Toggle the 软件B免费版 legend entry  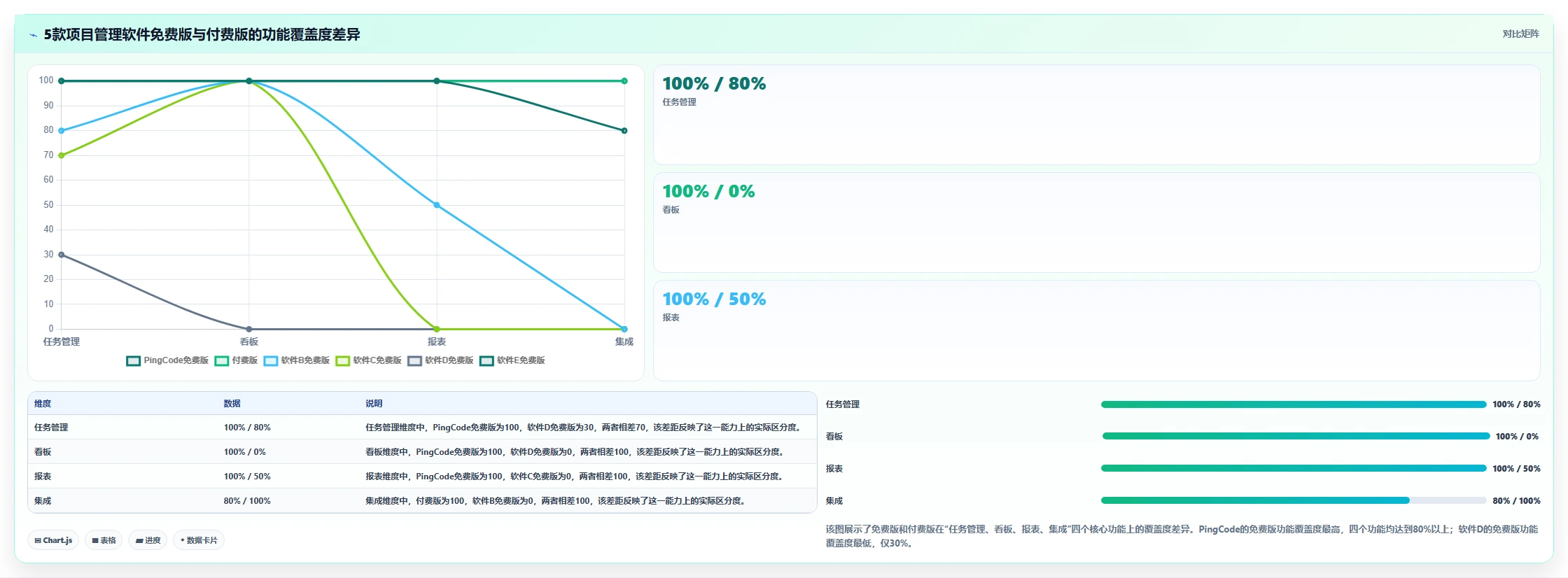297,360
